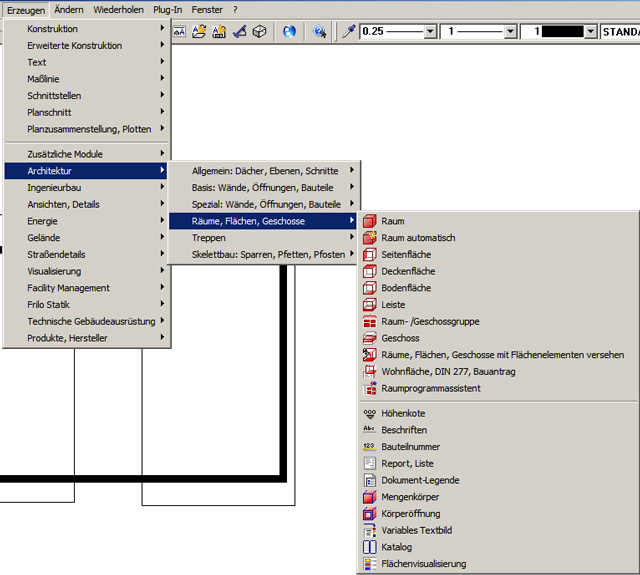640x575 pixels.
Task: Open the line type dropdown showing 1
Action: click(x=510, y=32)
